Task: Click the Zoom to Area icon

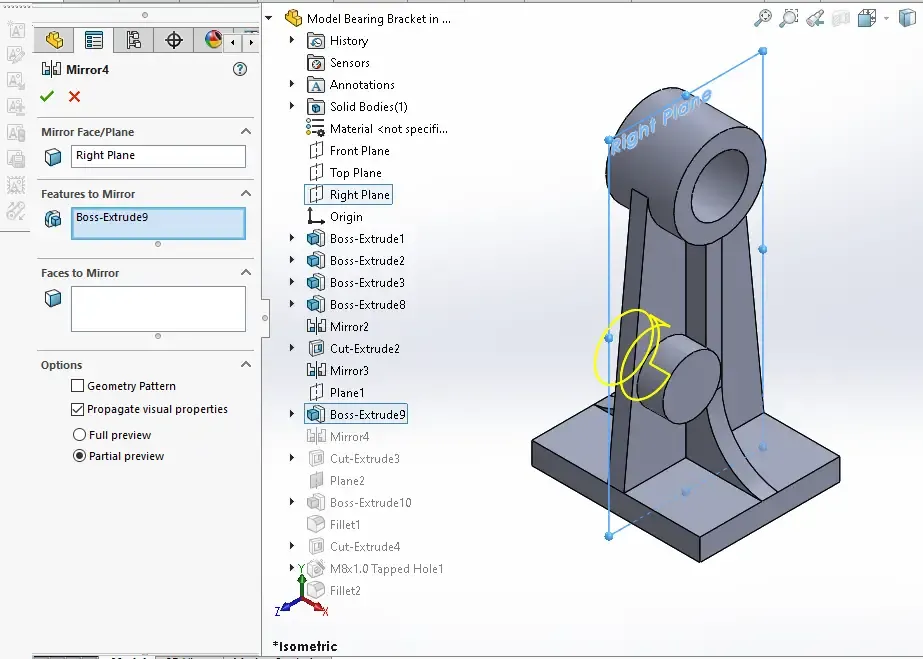Action: click(x=789, y=18)
